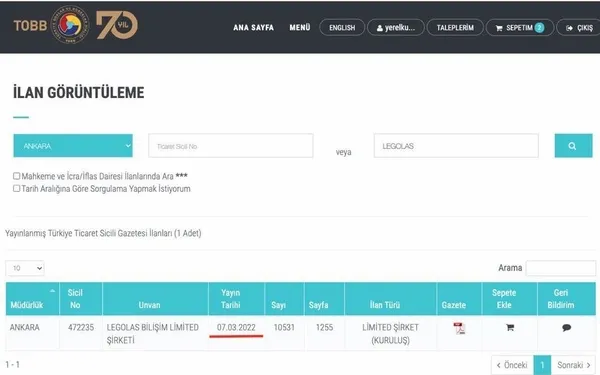
Task: Expand the rows-per-page dropdown showing 10
Action: (25, 268)
